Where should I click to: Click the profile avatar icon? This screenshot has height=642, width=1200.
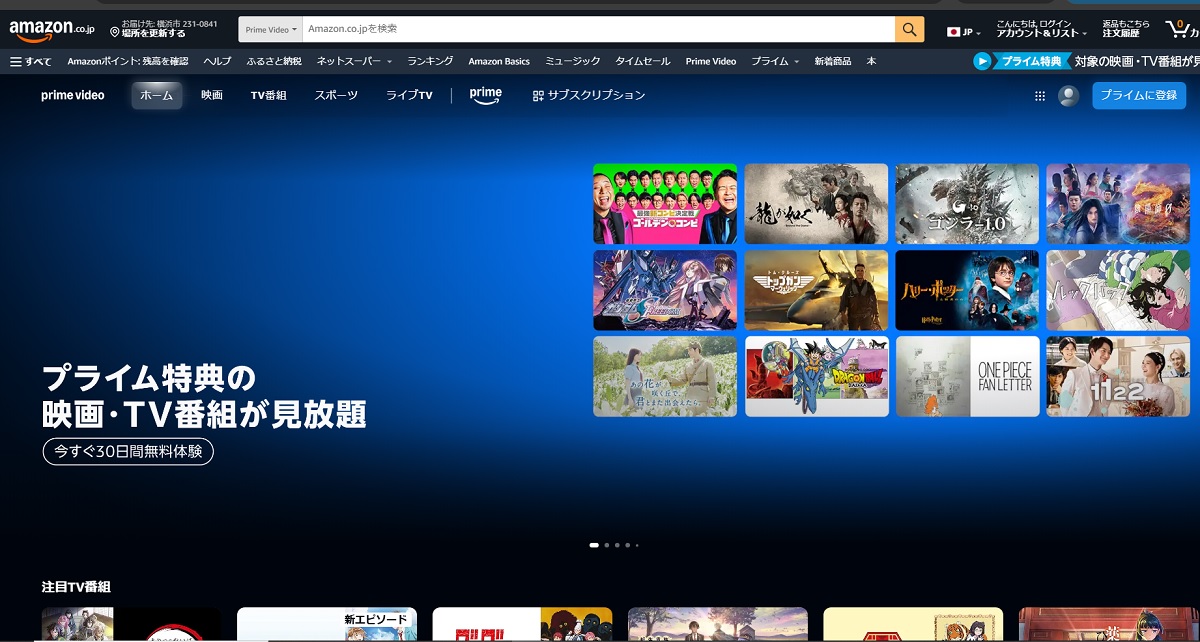click(1066, 95)
